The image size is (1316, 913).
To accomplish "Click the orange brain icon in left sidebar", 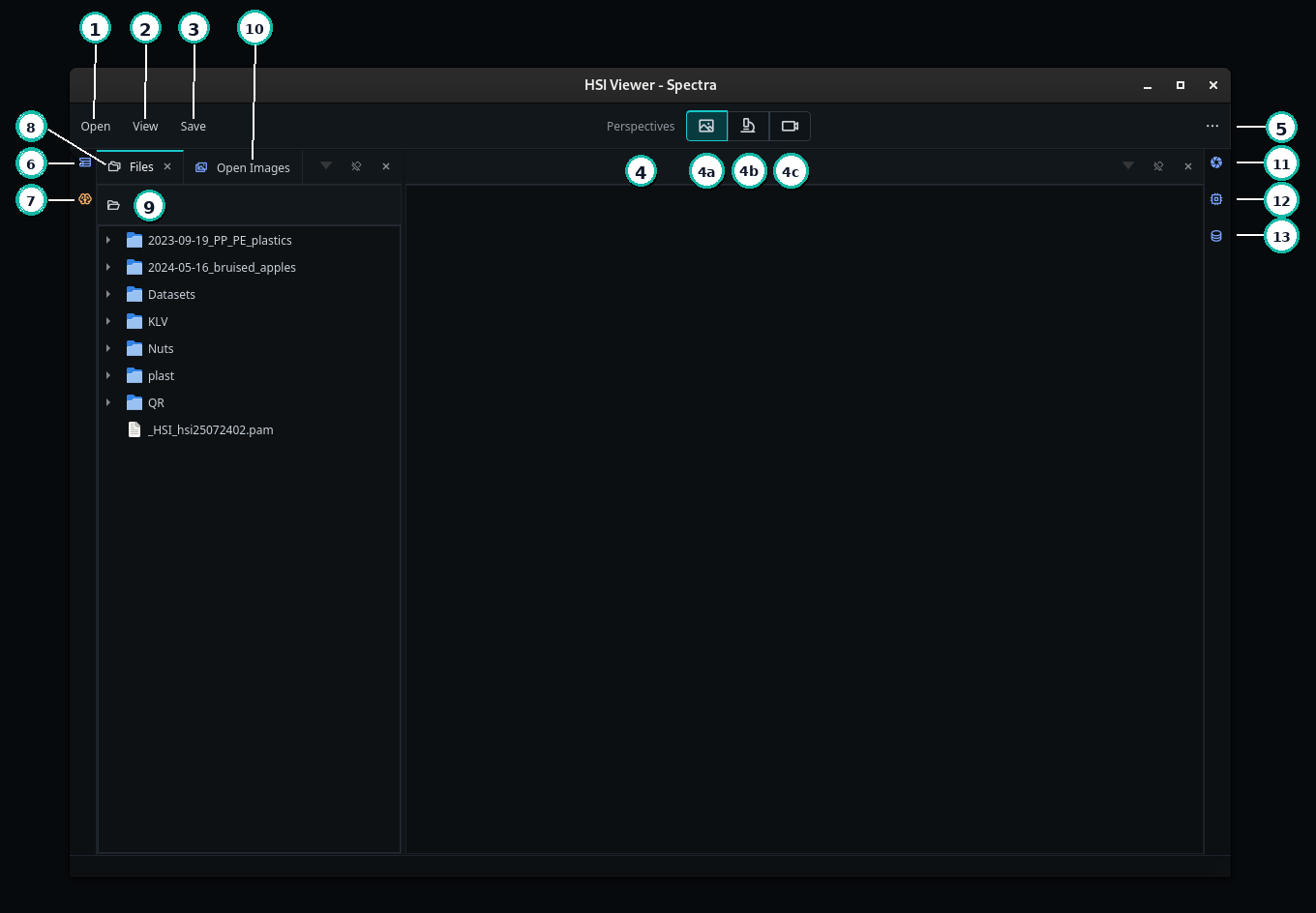I will coord(85,199).
